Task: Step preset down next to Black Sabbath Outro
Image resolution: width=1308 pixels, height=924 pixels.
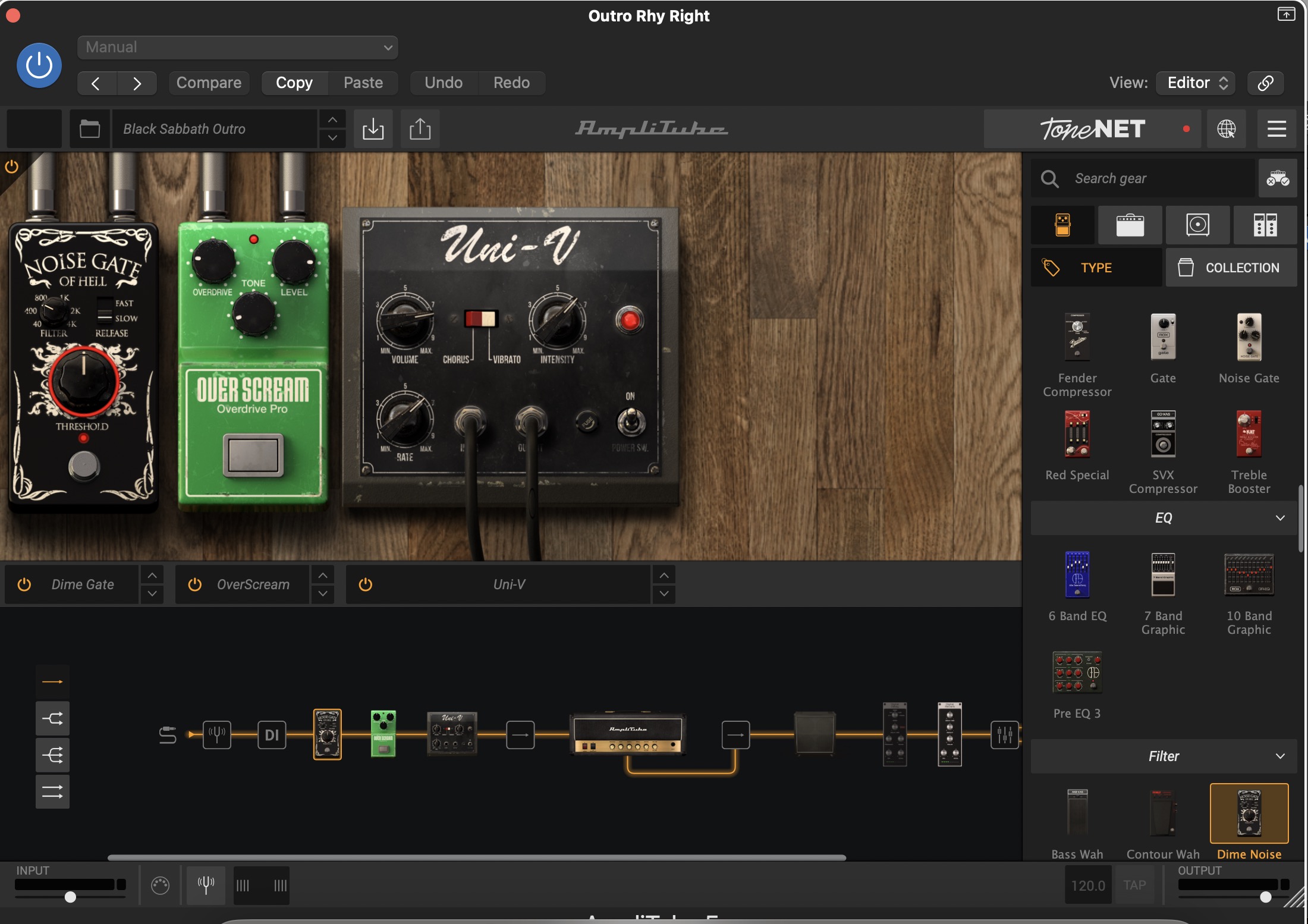Action: click(x=332, y=139)
